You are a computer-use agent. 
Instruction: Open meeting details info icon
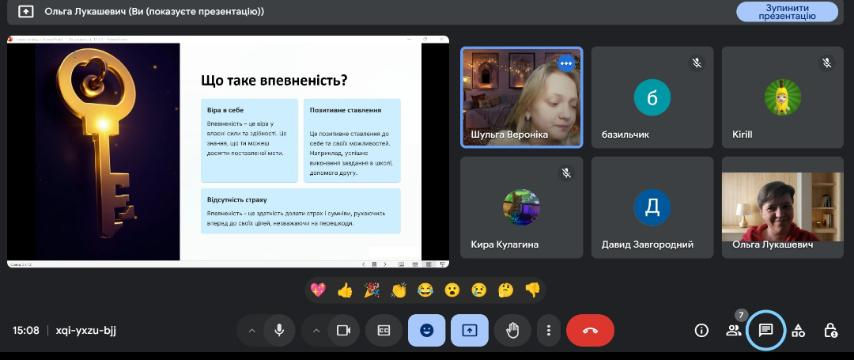click(x=702, y=330)
